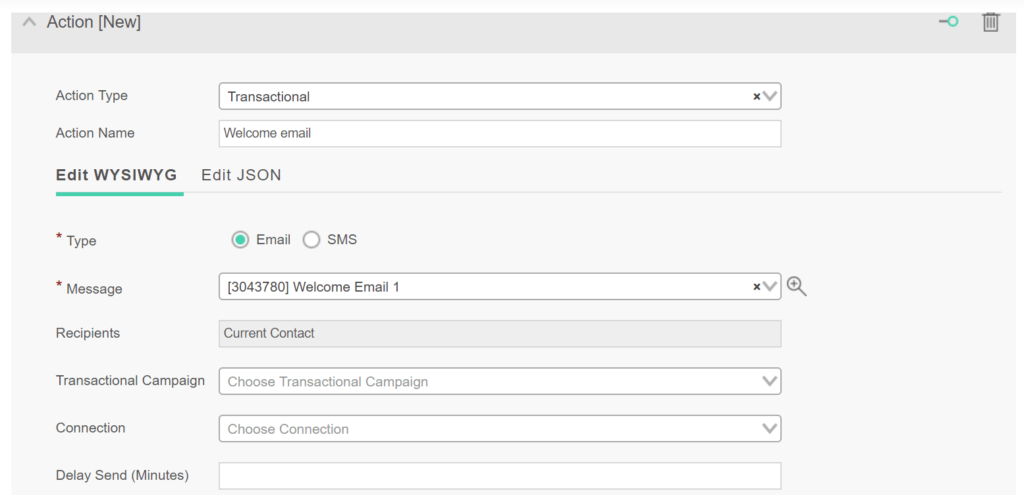
Task: Delete the action using the trash icon
Action: (991, 23)
